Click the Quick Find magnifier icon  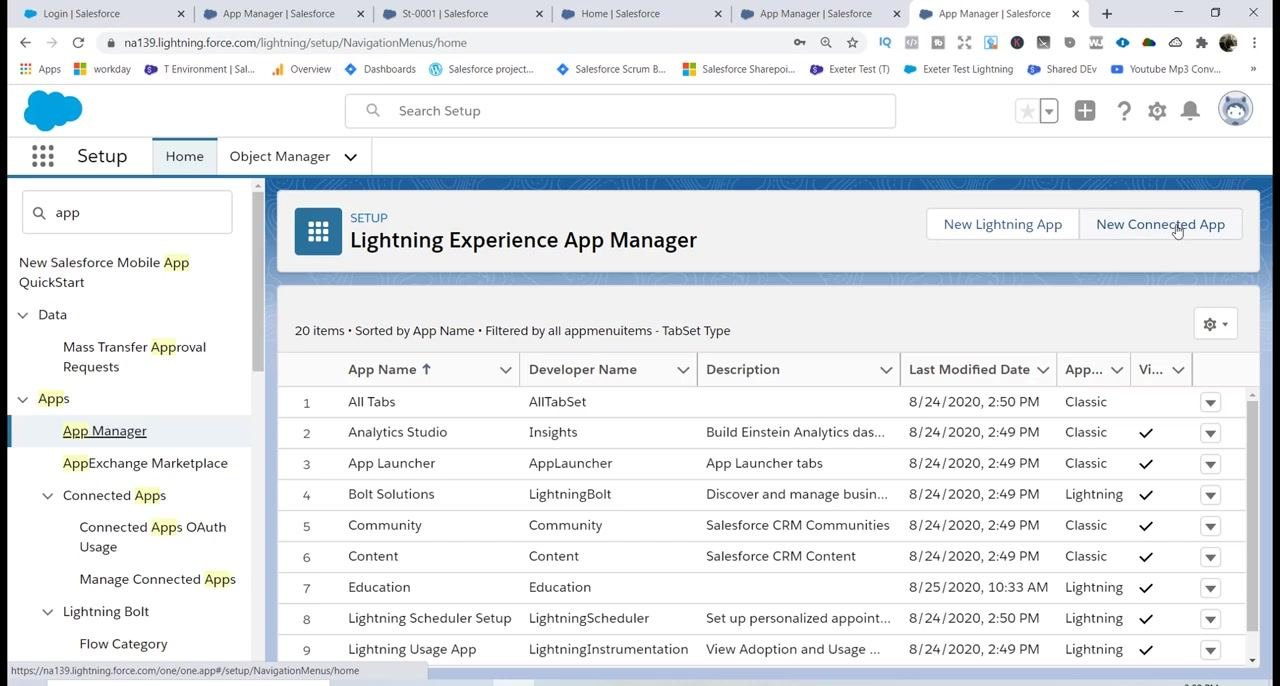pyautogui.click(x=40, y=213)
